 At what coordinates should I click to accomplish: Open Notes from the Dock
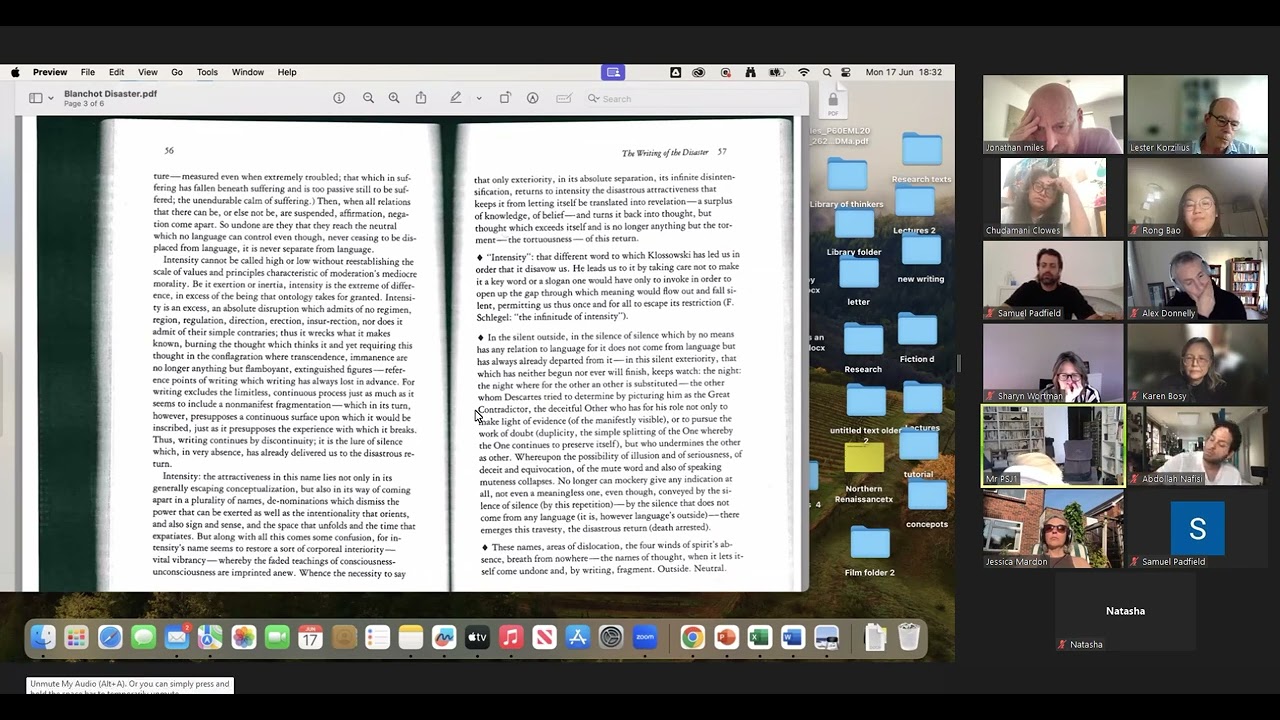pos(411,637)
